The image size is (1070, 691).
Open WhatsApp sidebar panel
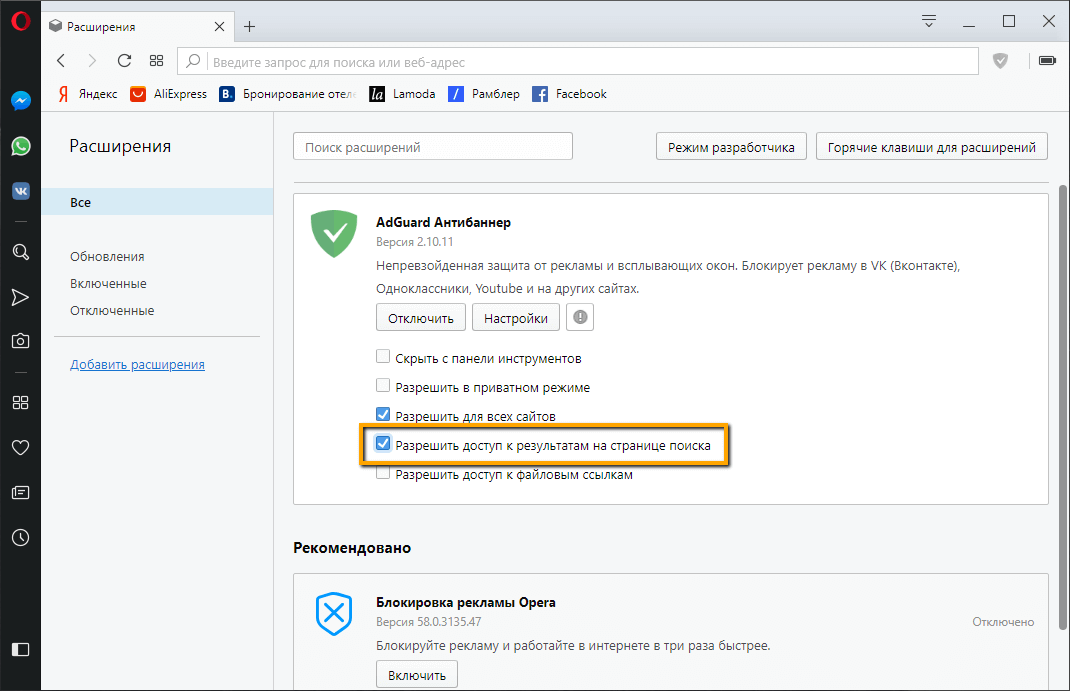pos(20,146)
